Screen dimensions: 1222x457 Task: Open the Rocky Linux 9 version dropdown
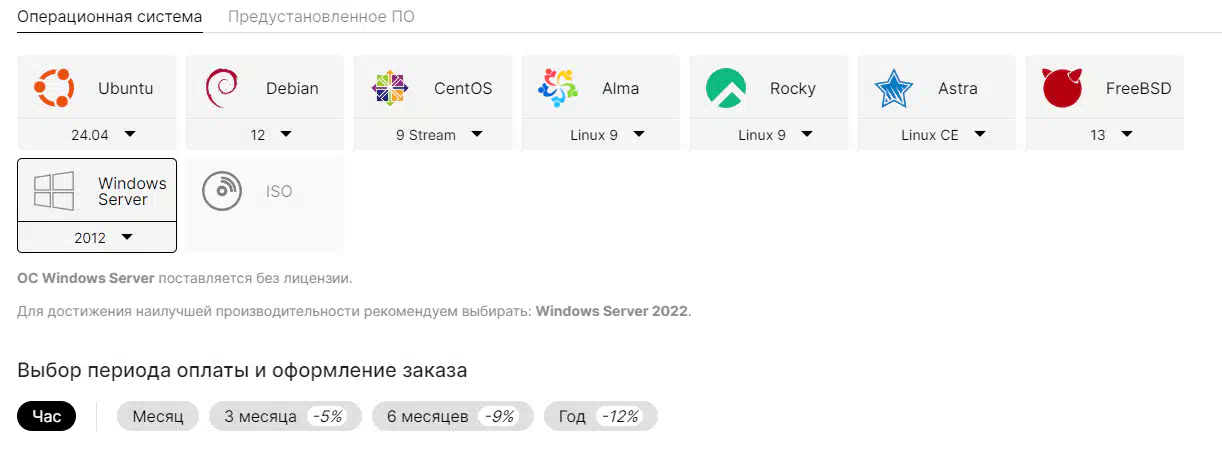pos(769,135)
